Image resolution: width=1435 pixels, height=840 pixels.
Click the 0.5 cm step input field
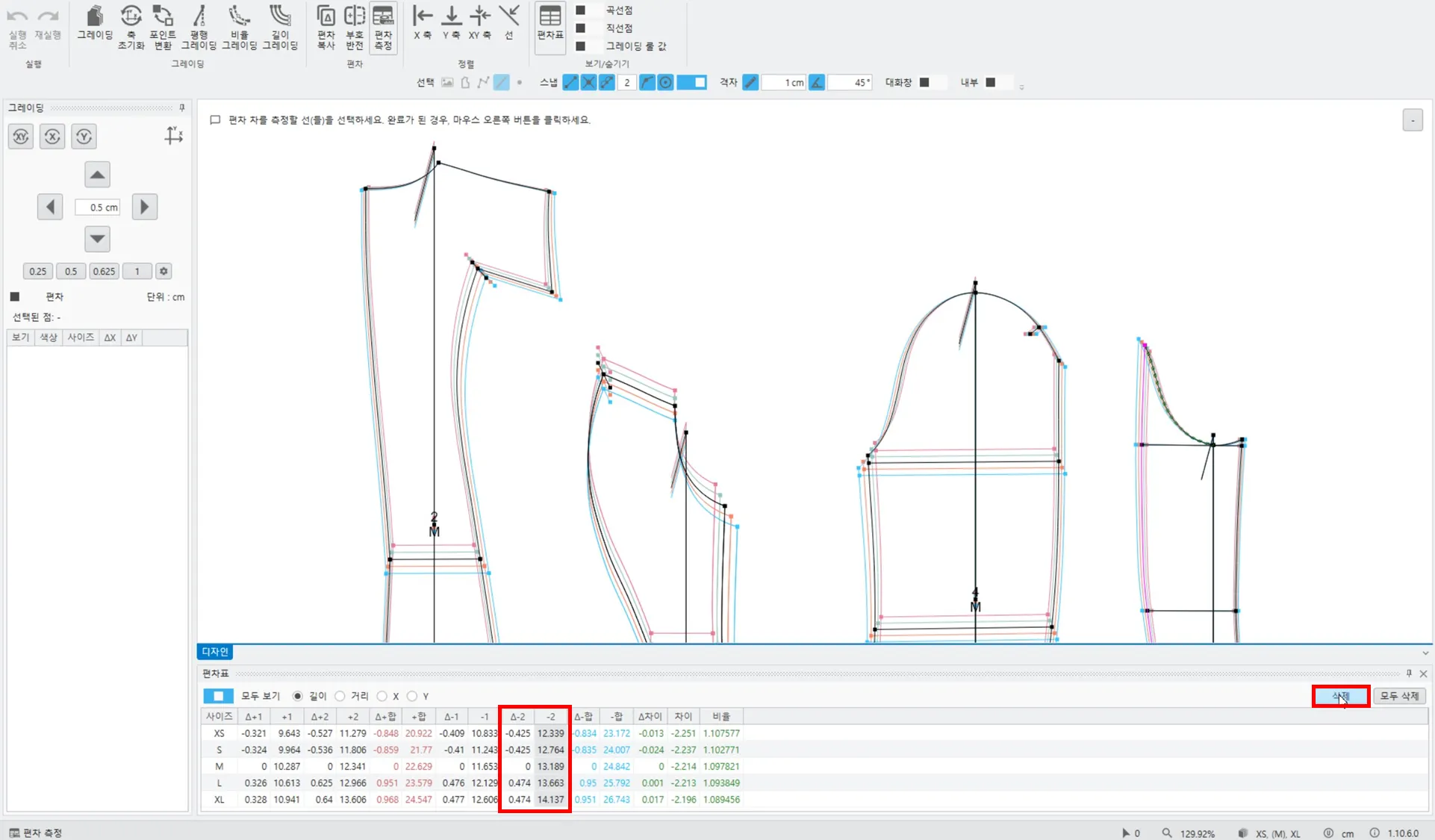point(98,208)
